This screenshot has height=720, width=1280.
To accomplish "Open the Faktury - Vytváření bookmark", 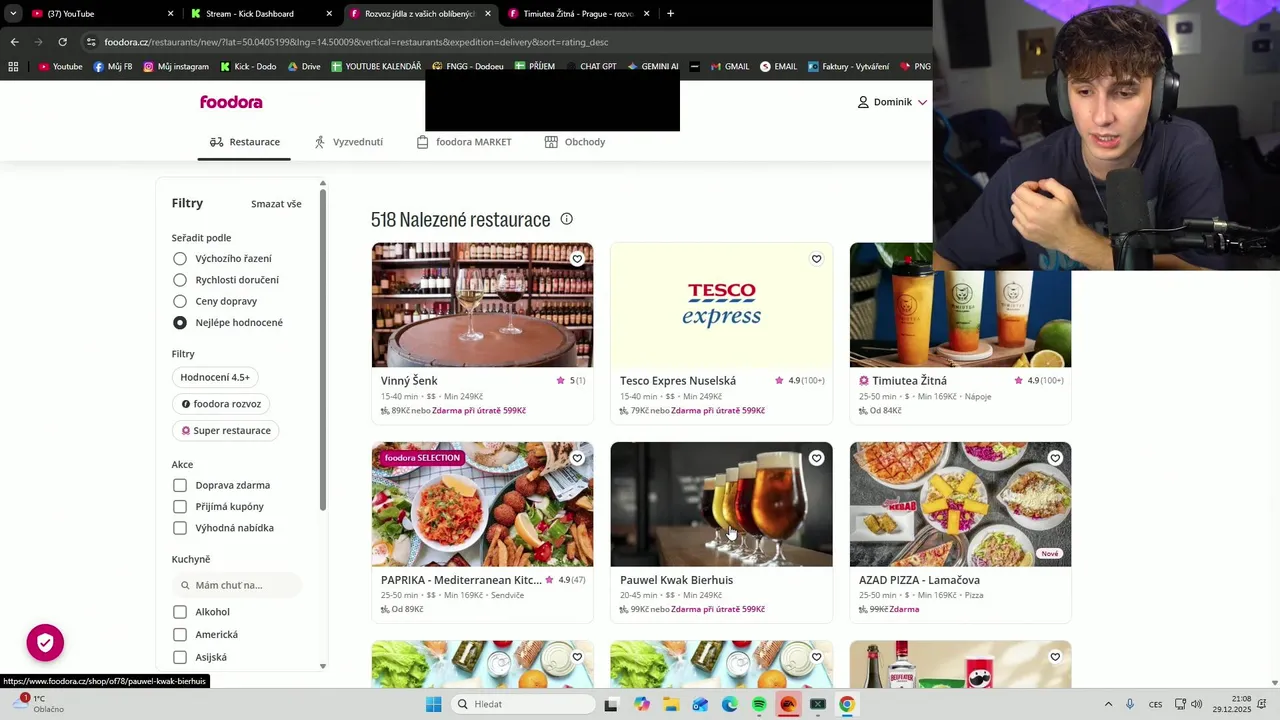I will click(x=848, y=67).
